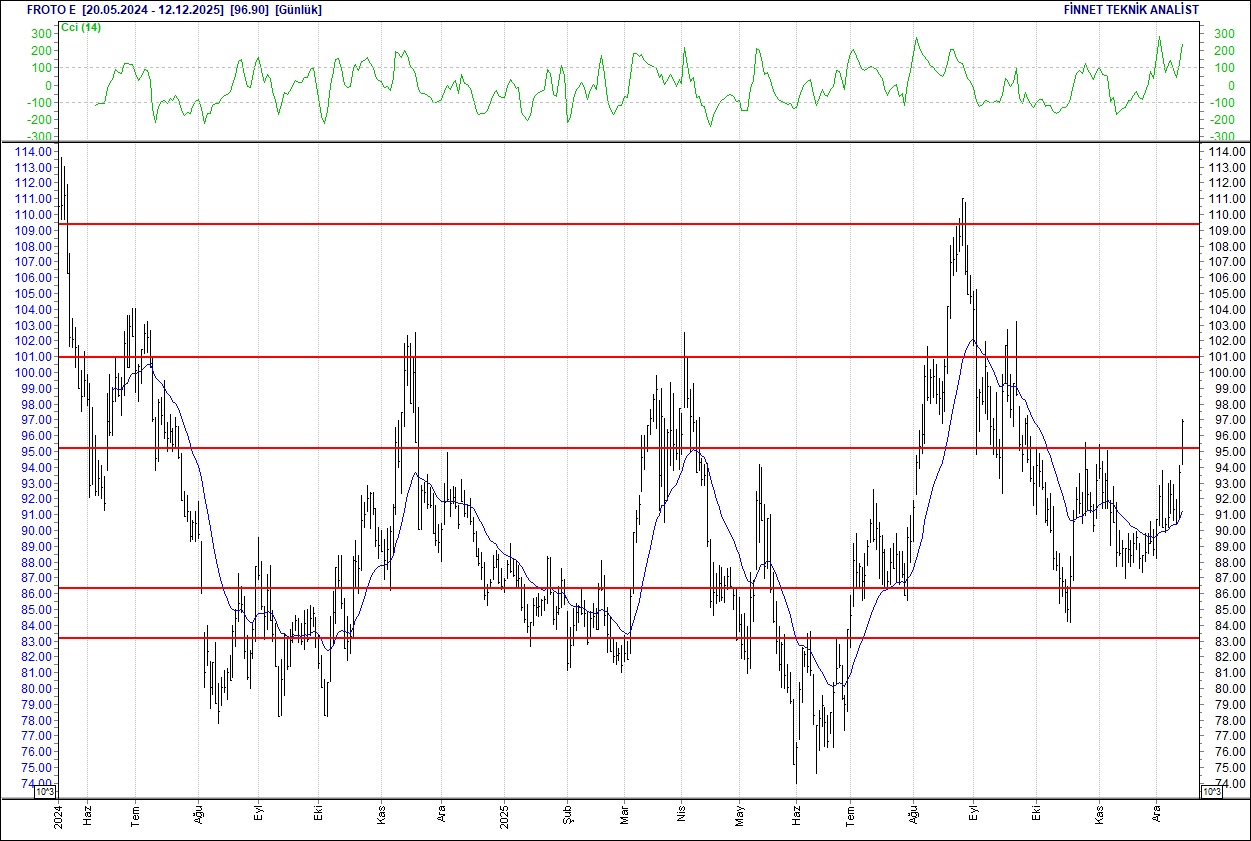Select the 114.00 price label on left axis
Image resolution: width=1251 pixels, height=841 pixels.
35,151
